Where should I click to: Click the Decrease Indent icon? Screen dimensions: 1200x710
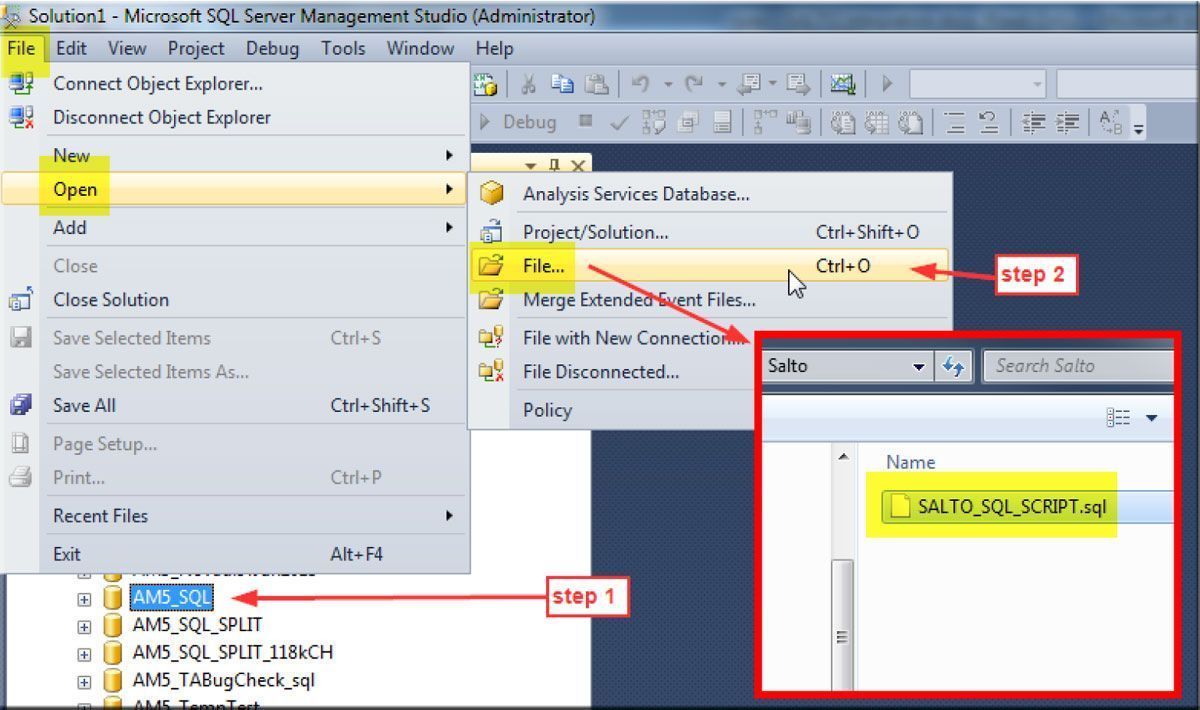pyautogui.click(x=1034, y=122)
